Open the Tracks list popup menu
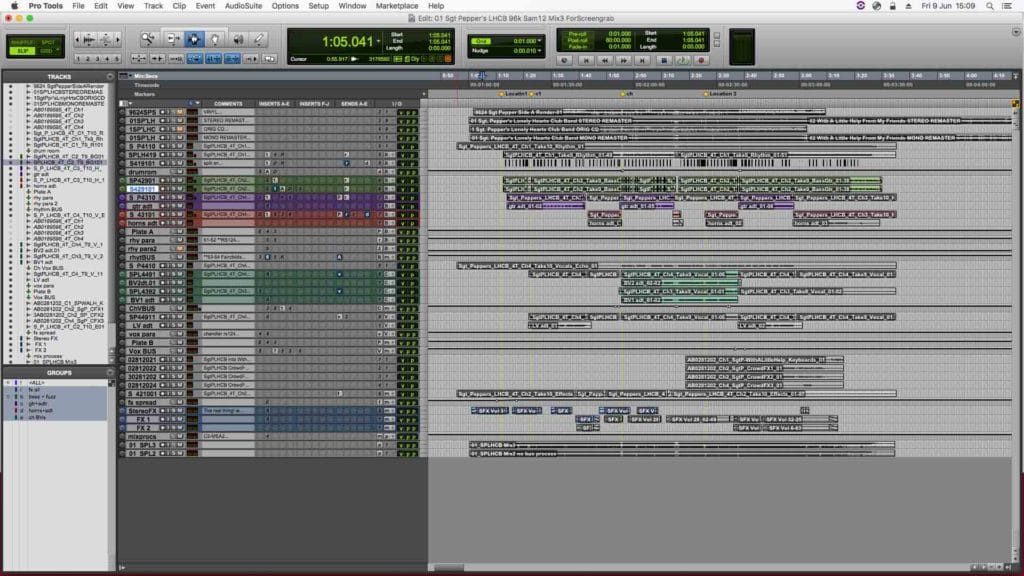This screenshot has height=576, width=1024. pos(110,76)
